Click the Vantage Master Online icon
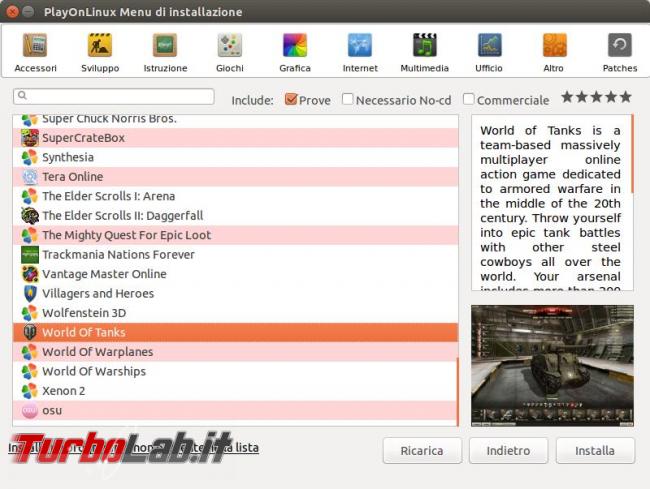 tap(30, 274)
